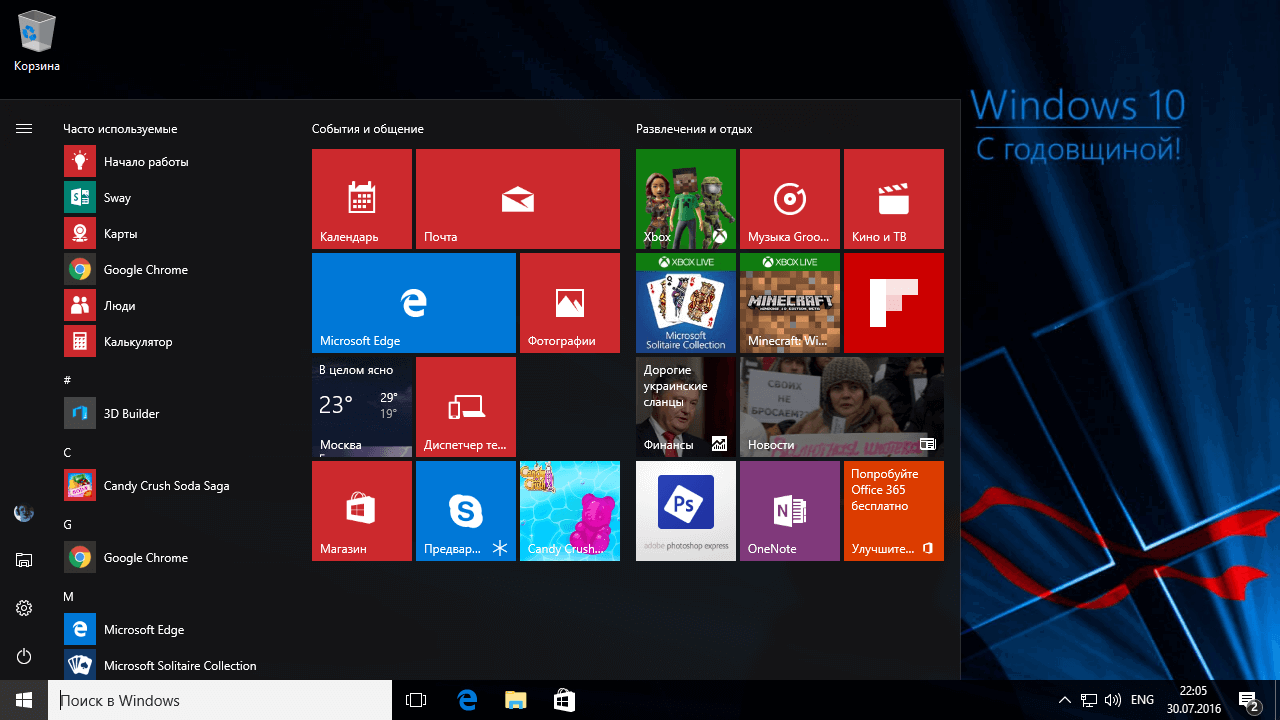
Task: Open Photoshop Express tile
Action: (685, 511)
